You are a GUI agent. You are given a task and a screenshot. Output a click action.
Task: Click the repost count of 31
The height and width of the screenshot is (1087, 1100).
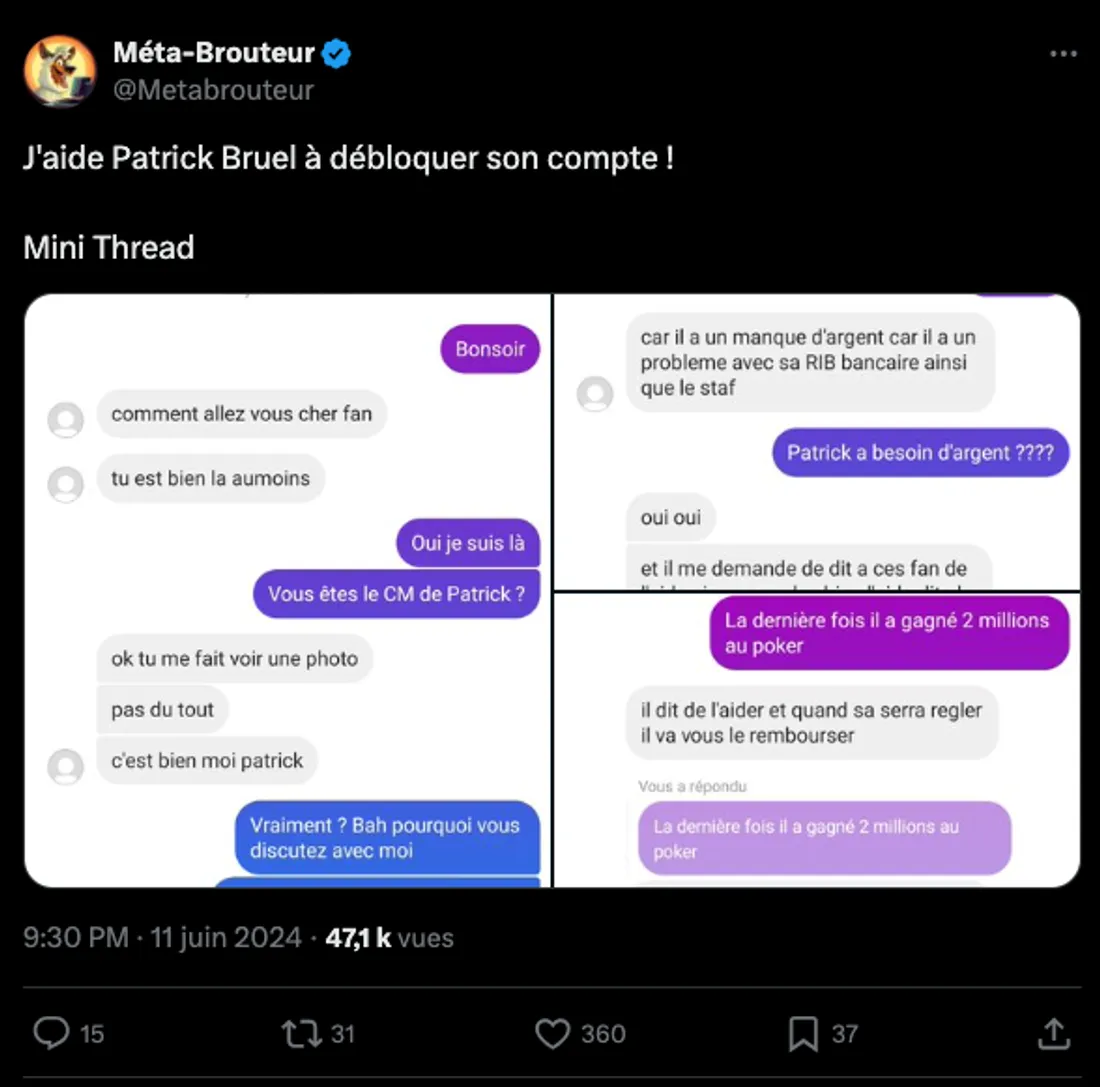click(x=343, y=1034)
